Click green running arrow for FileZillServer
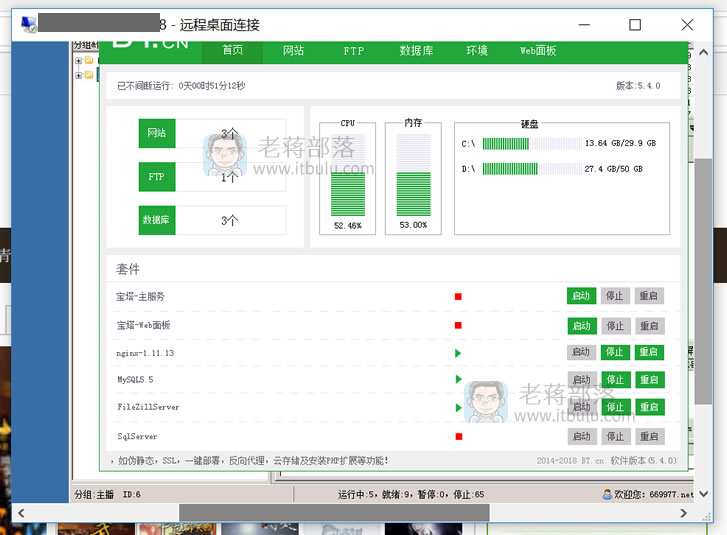 [459, 408]
